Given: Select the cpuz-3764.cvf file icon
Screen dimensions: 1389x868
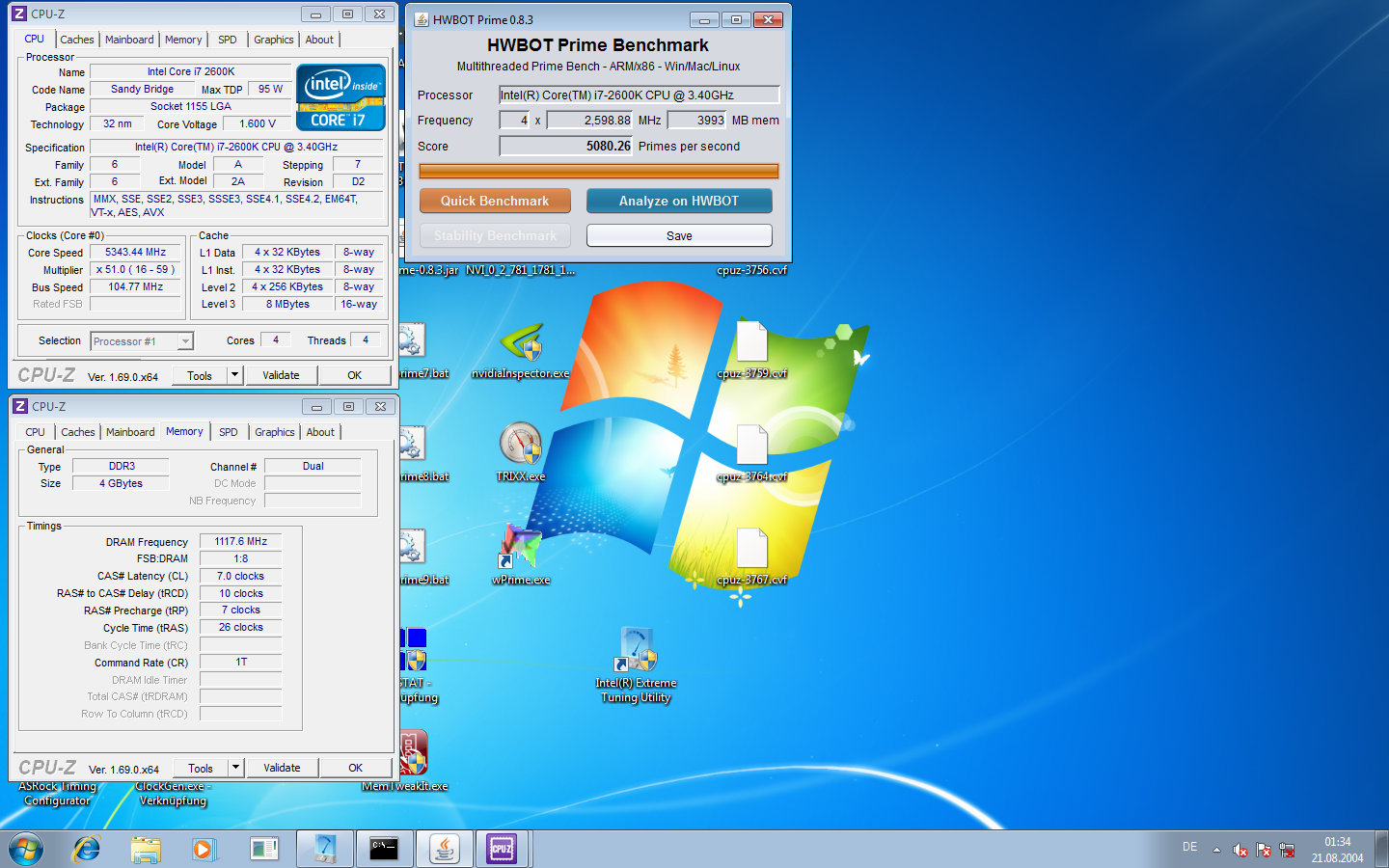Looking at the screenshot, I should (x=752, y=452).
